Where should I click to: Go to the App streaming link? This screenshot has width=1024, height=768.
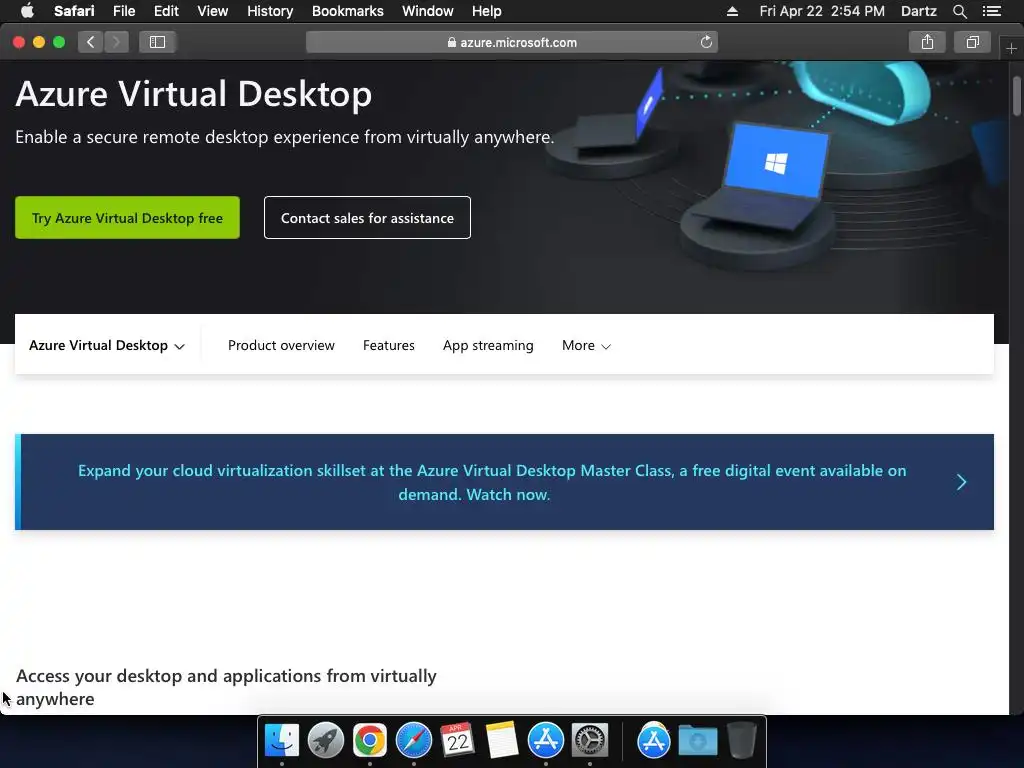[488, 345]
